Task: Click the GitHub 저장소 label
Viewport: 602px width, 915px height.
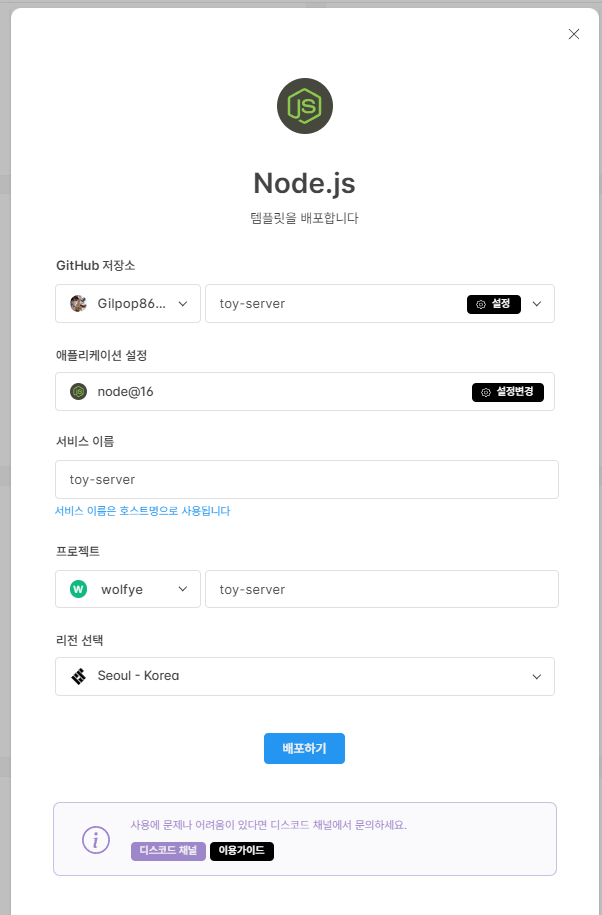Action: click(x=96, y=266)
